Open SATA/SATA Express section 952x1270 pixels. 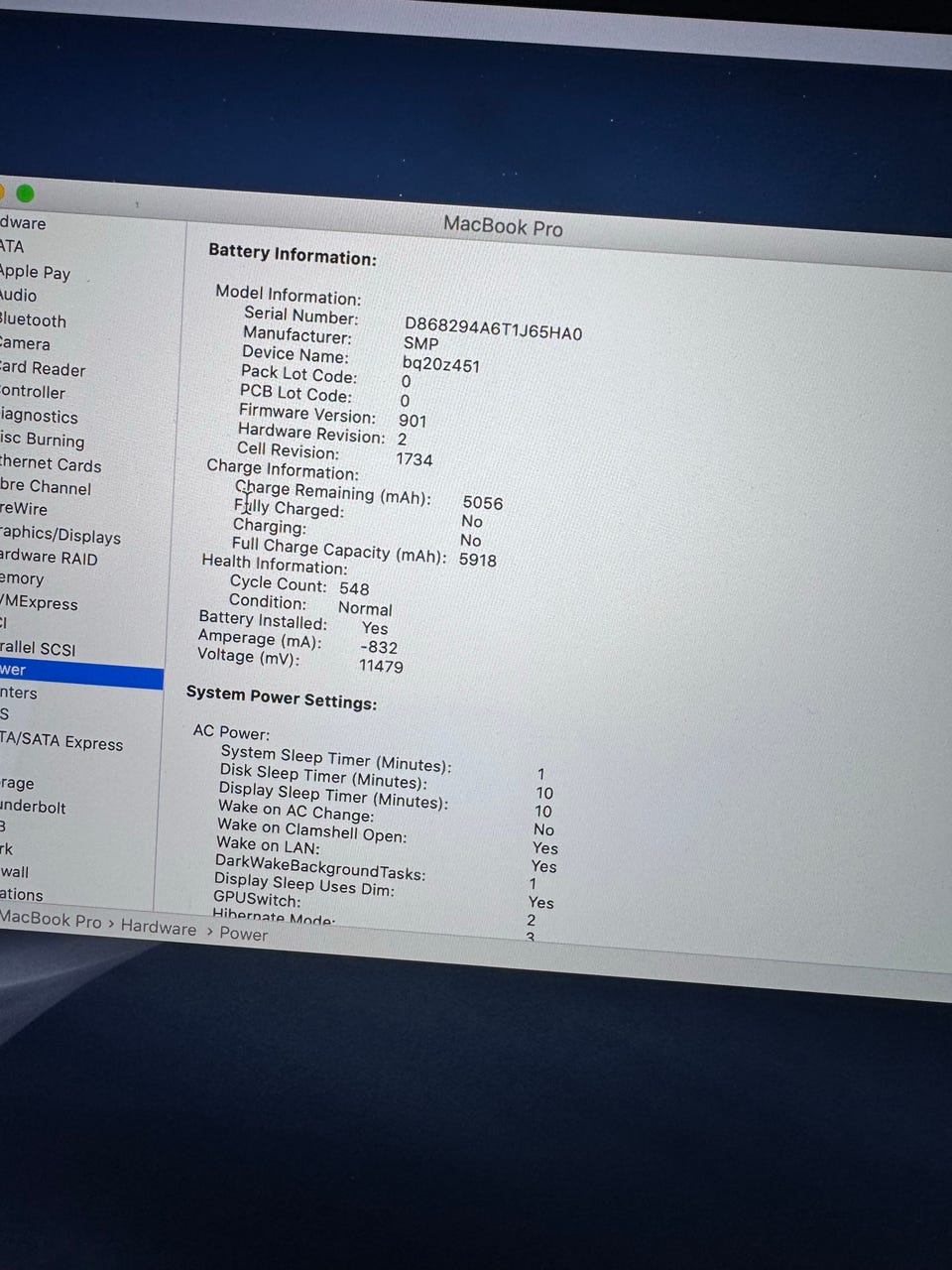click(x=61, y=742)
